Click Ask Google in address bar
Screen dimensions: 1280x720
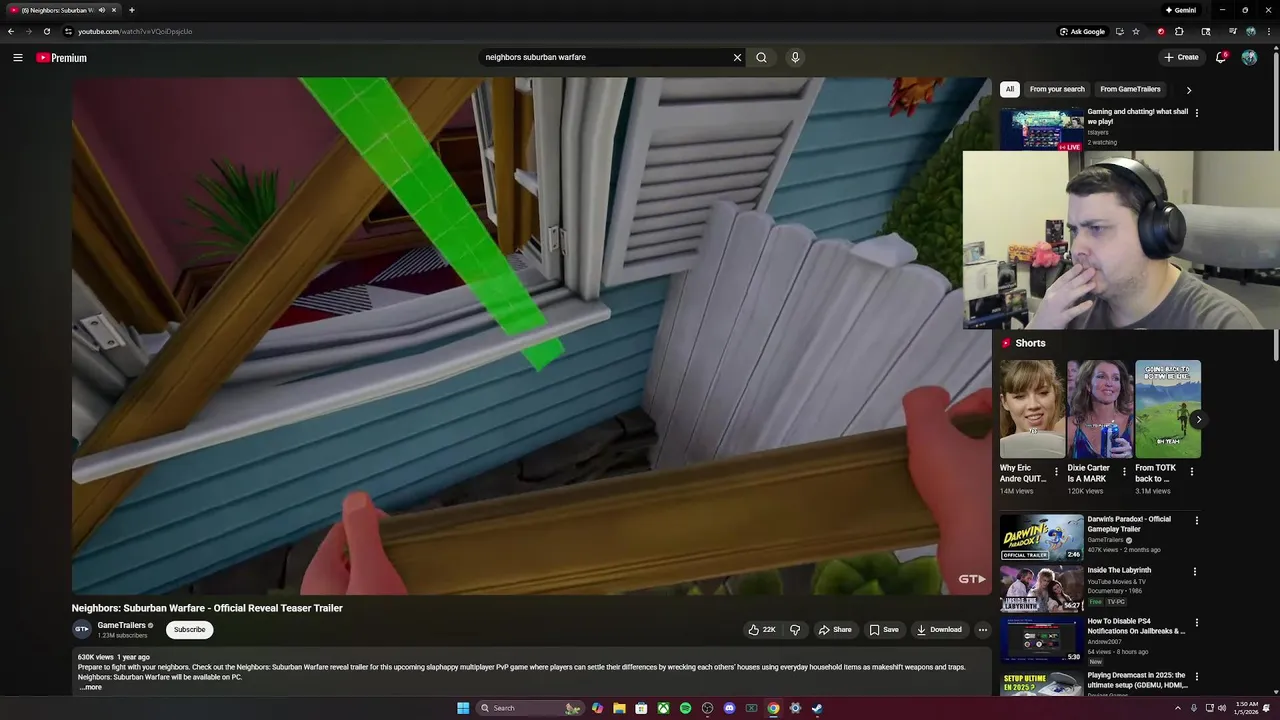(x=1082, y=31)
